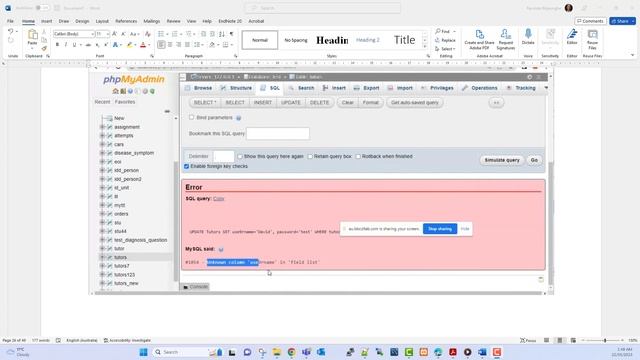
Task: Open the References tab
Action: pyautogui.click(x=126, y=21)
